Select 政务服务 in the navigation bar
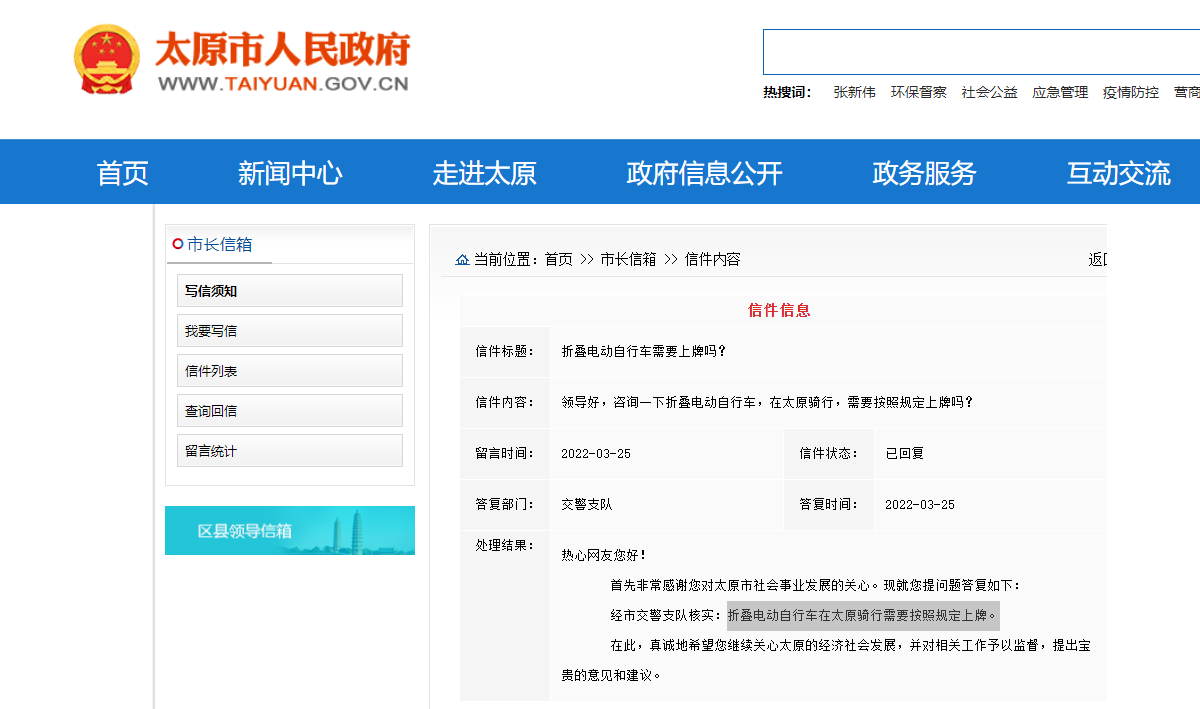The width and height of the screenshot is (1200, 709). pyautogui.click(x=924, y=173)
